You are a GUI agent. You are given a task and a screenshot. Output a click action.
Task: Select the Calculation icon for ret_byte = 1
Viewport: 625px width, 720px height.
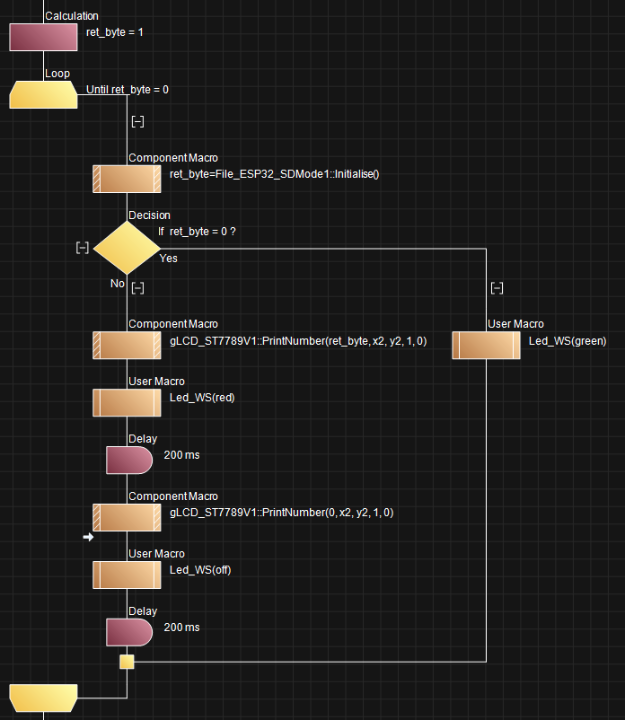click(43, 37)
